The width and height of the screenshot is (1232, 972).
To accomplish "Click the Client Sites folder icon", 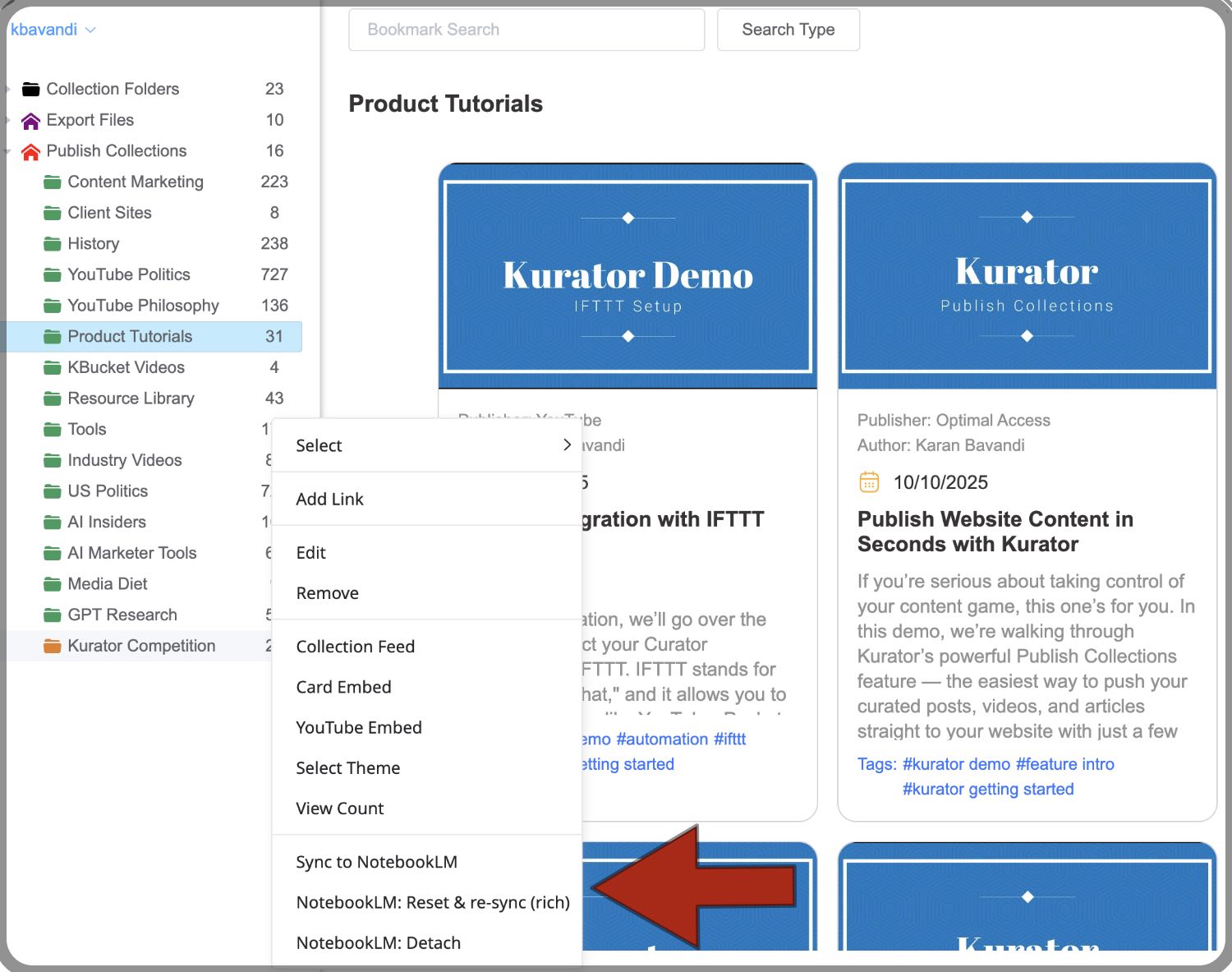I will 53,214.
